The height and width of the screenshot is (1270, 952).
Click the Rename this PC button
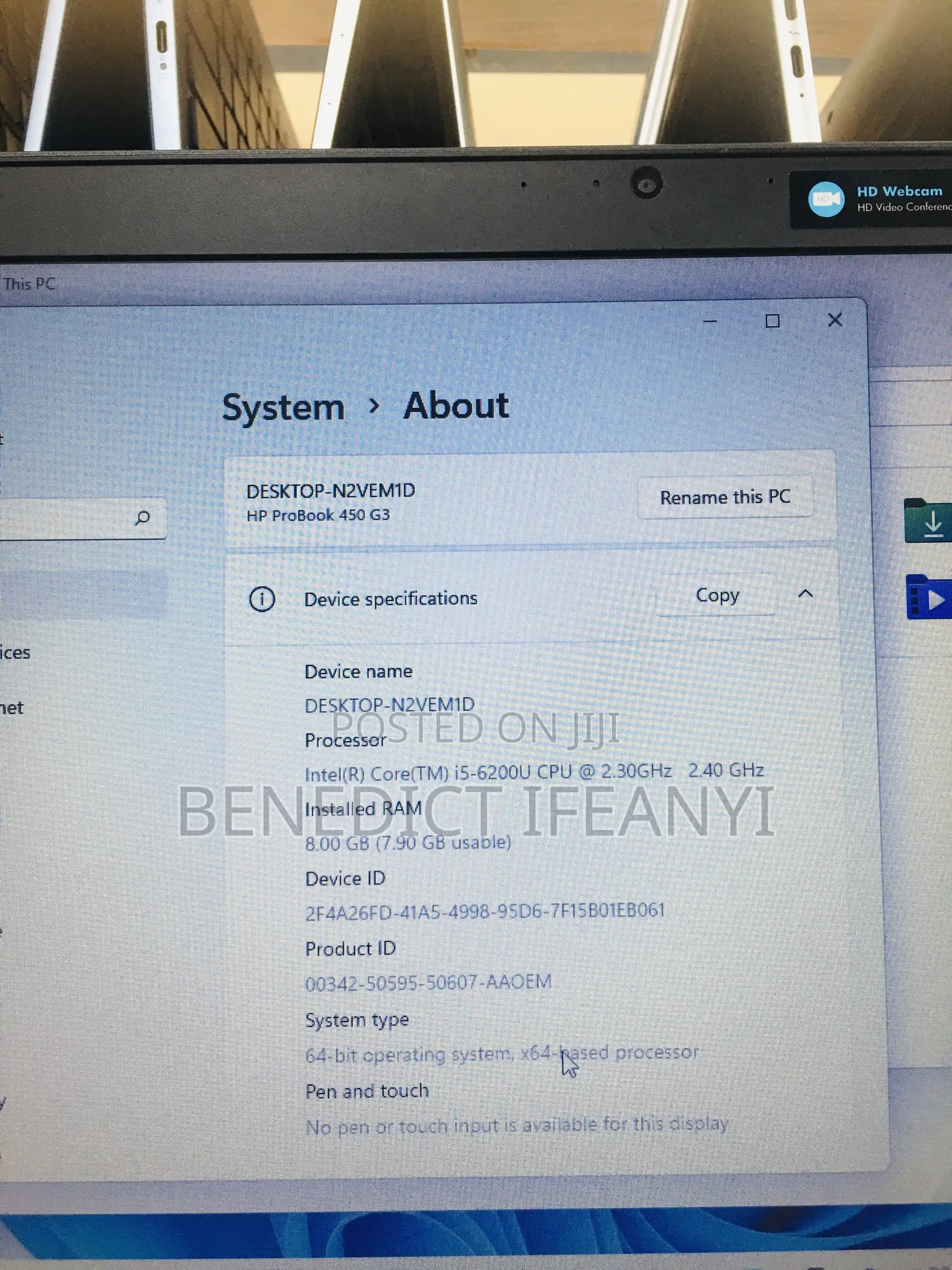point(725,498)
